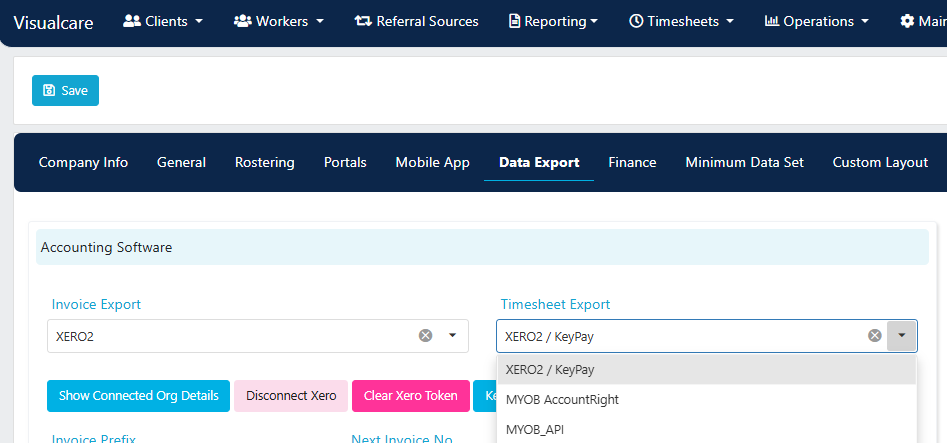Open the Timesheets menu
Viewport: 947px width, 443px height.
tap(682, 21)
